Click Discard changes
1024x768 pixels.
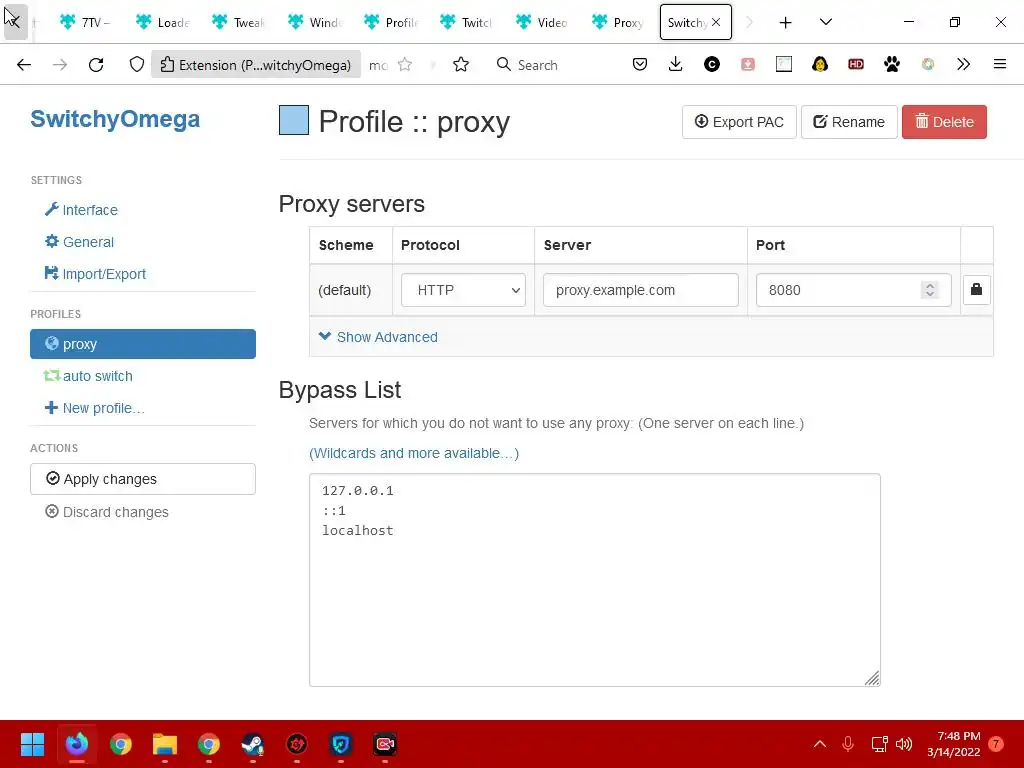[106, 512]
